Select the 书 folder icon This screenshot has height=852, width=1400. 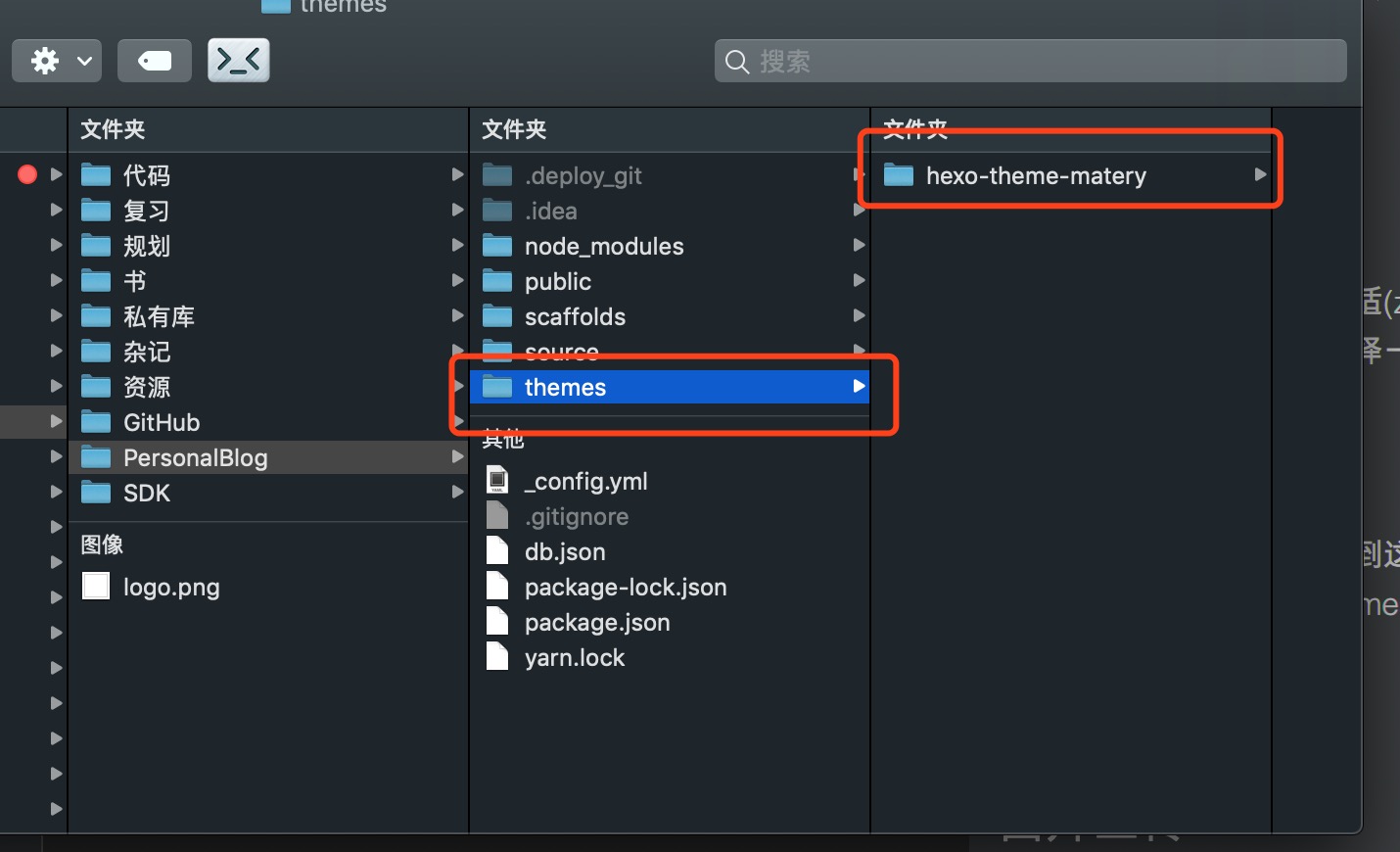(96, 281)
